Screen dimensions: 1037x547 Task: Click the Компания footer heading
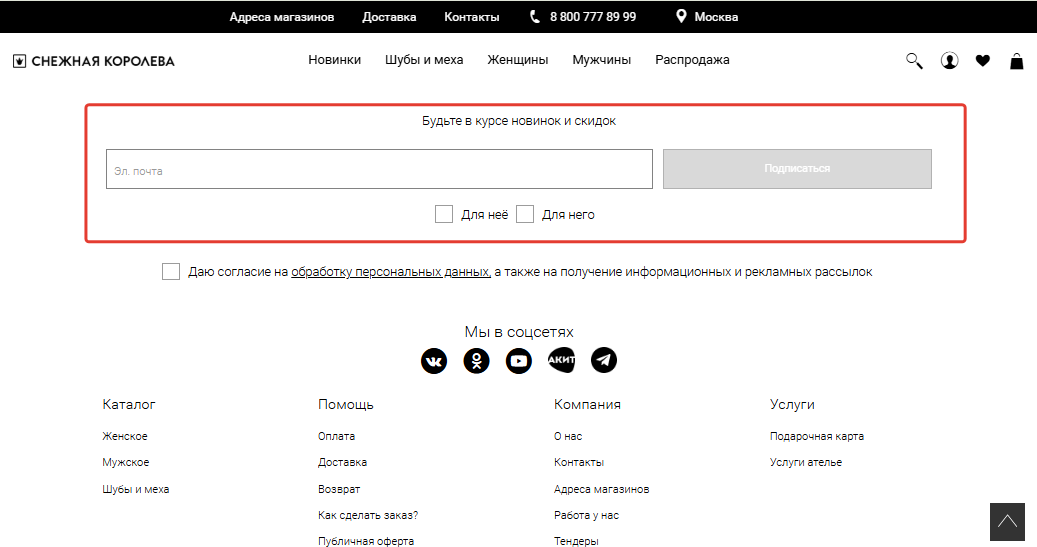[587, 404]
